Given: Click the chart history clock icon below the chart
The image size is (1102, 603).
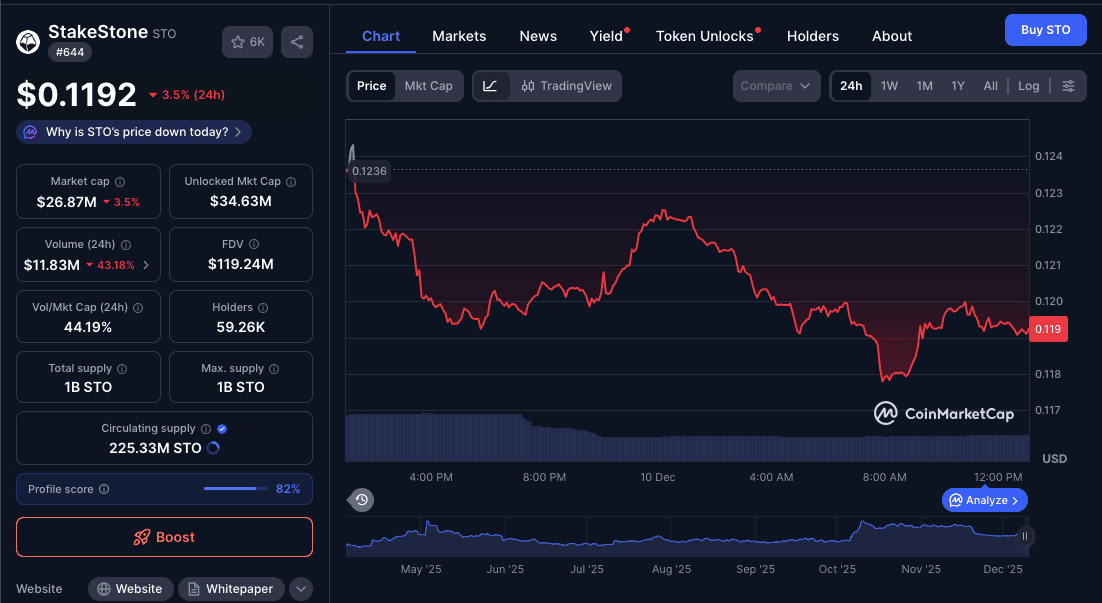Looking at the screenshot, I should [x=361, y=499].
